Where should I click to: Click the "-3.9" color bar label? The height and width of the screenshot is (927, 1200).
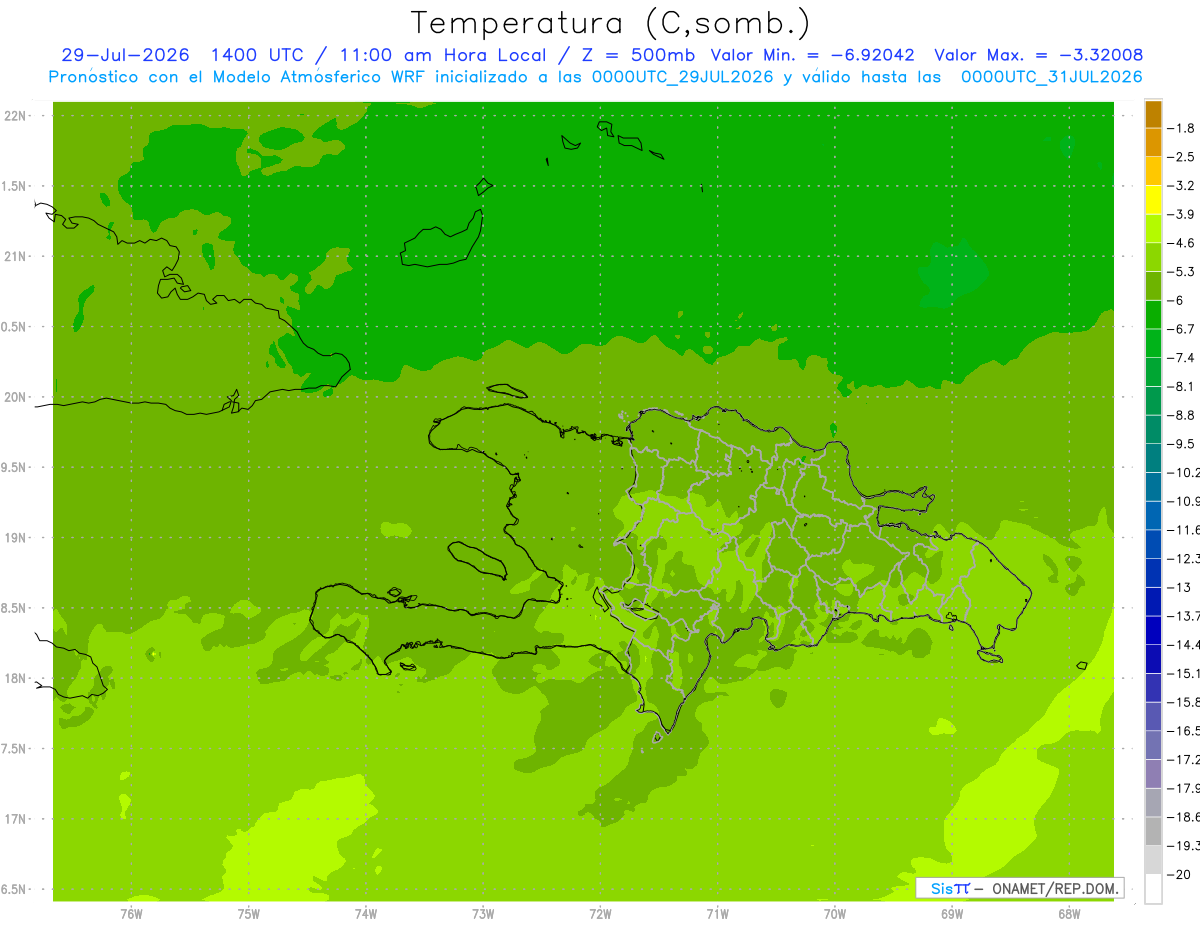[1183, 214]
